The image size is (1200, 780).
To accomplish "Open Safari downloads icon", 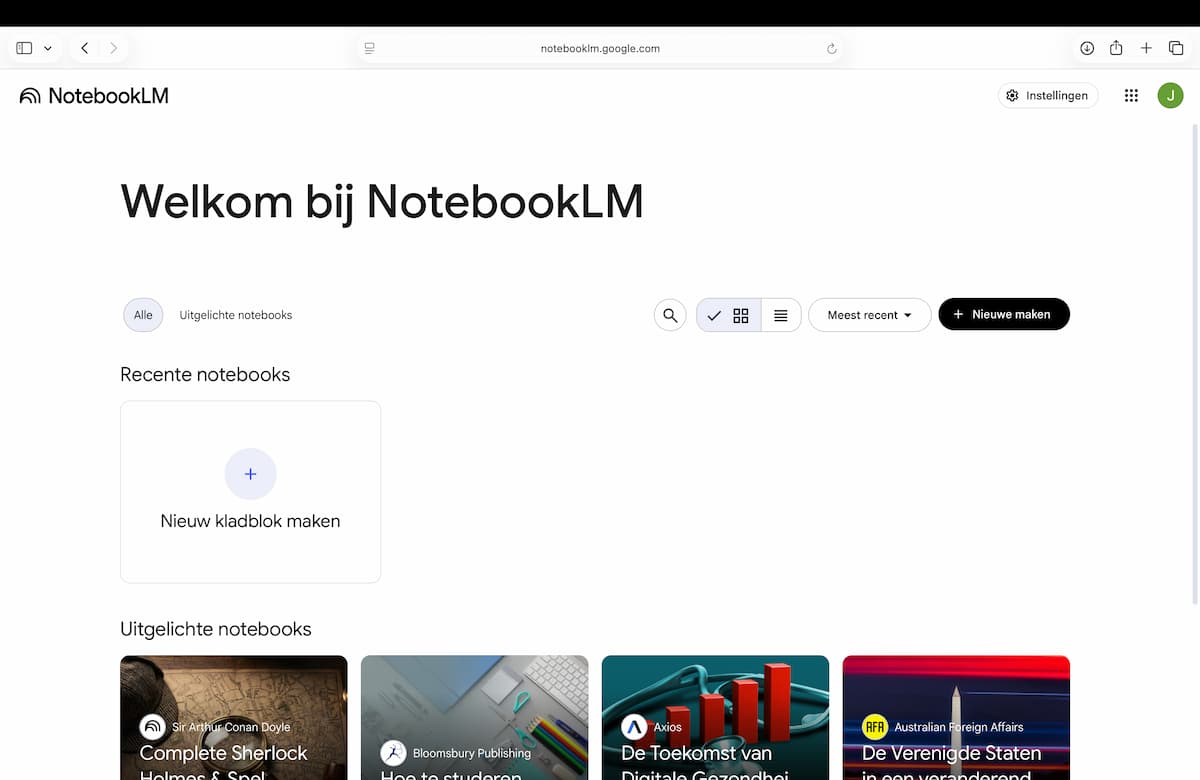I will (1087, 48).
